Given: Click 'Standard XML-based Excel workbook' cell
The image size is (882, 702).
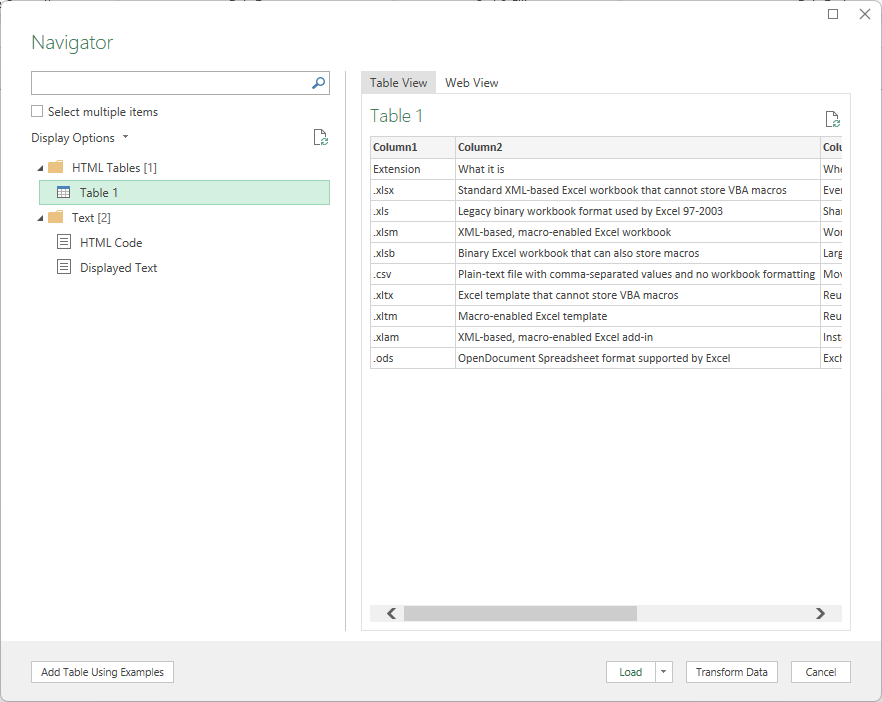Looking at the screenshot, I should tap(638, 190).
